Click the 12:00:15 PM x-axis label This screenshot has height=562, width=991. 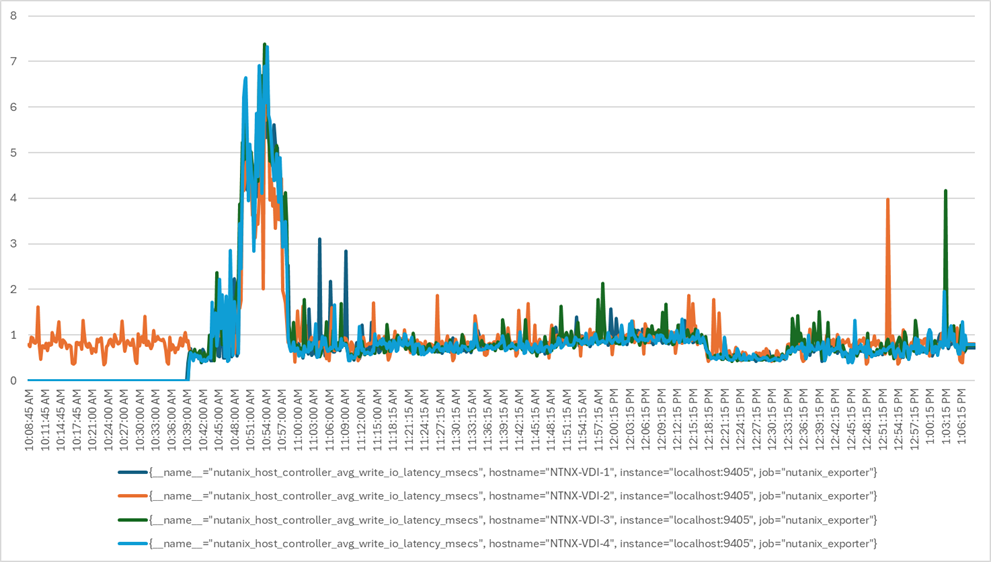point(614,419)
